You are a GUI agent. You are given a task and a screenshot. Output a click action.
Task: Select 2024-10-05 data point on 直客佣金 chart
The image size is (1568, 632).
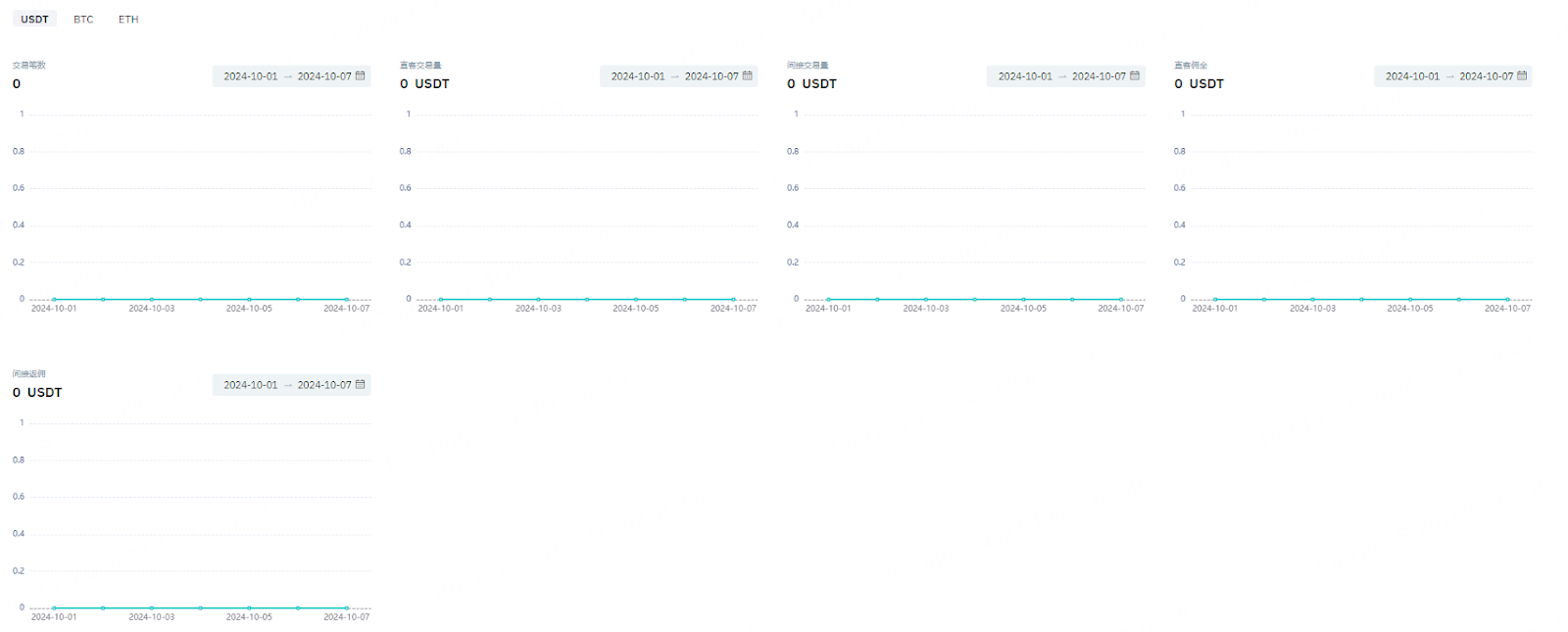[1410, 299]
